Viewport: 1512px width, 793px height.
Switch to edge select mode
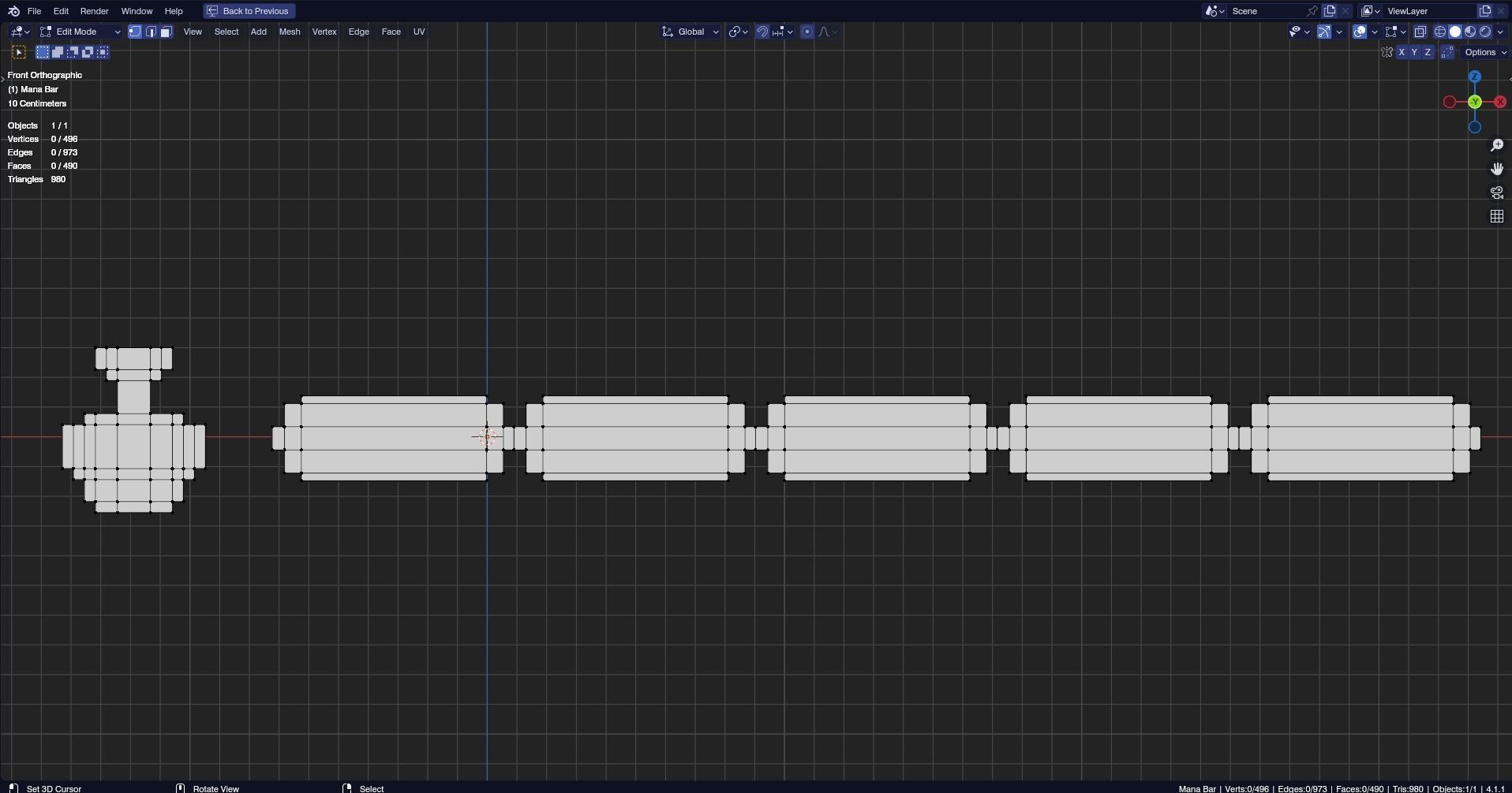(151, 32)
